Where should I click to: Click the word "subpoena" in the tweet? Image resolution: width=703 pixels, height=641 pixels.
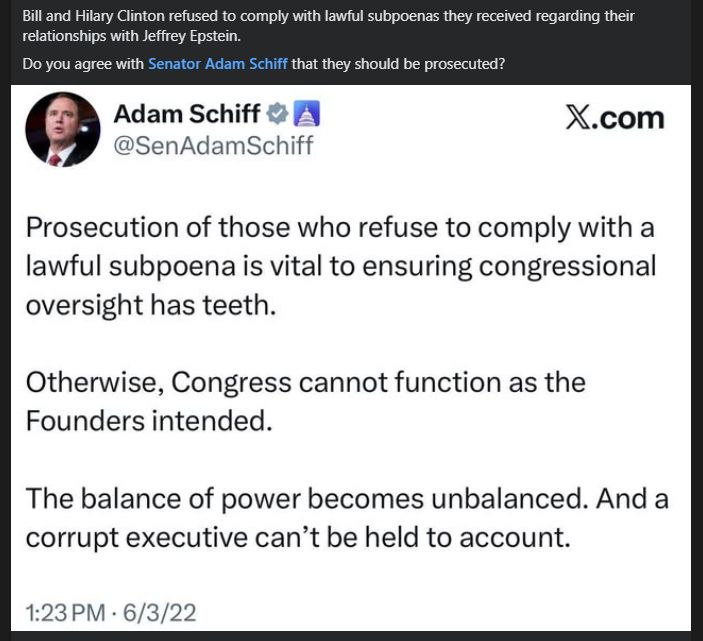click(x=172, y=266)
